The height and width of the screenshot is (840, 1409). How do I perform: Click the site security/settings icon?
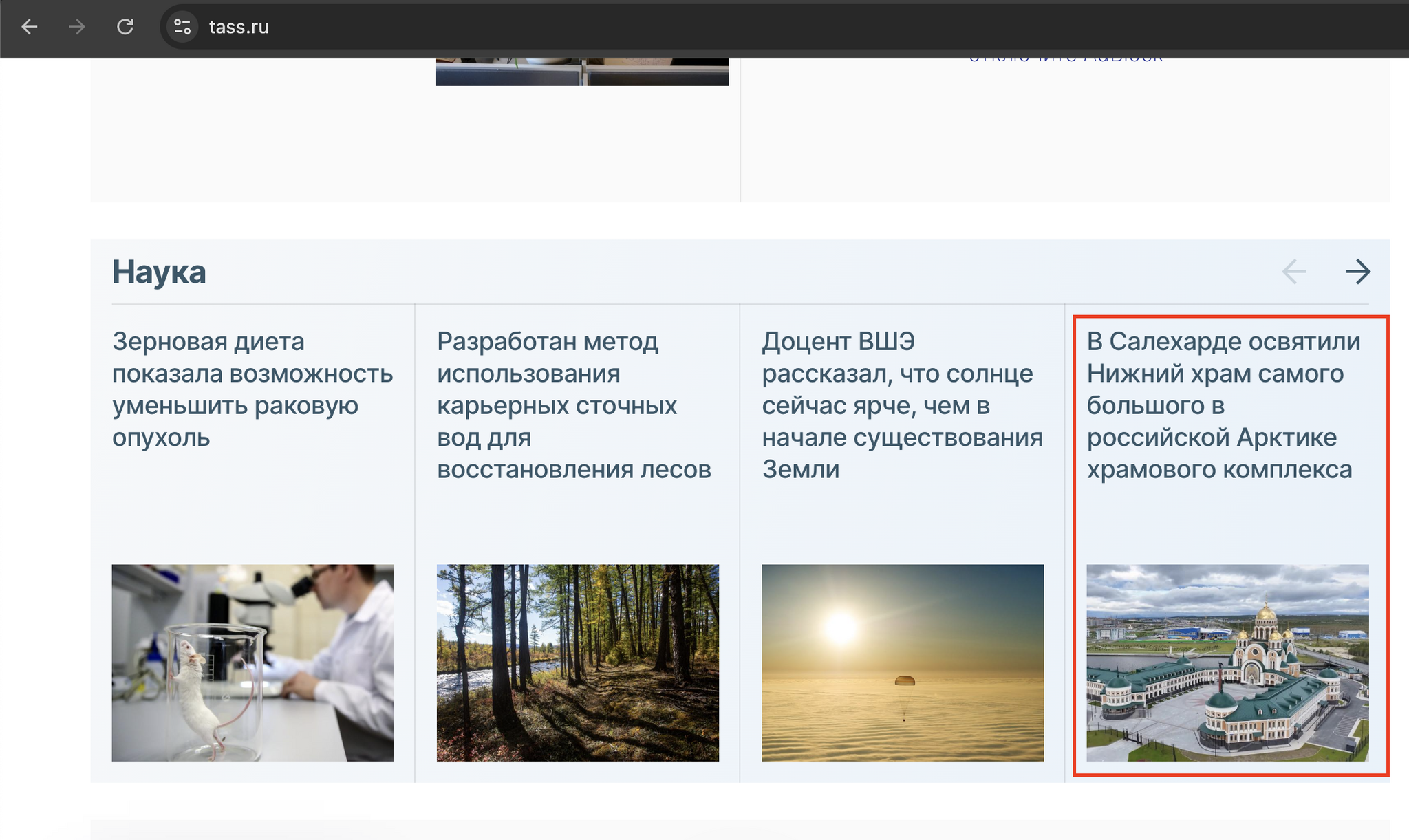(x=182, y=27)
